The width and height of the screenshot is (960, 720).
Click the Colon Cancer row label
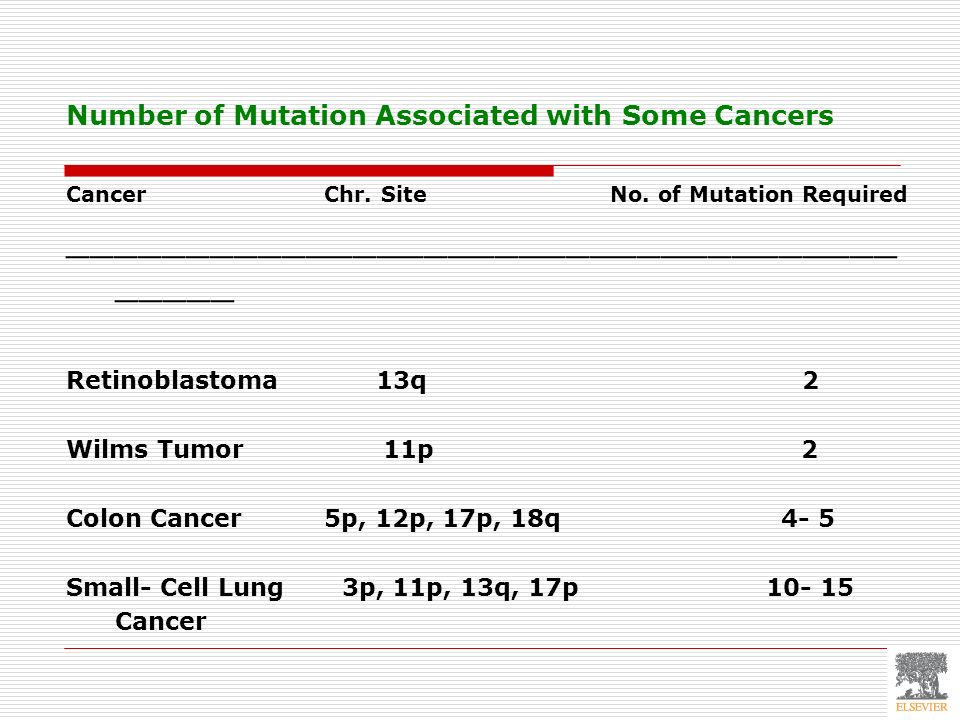click(x=154, y=519)
